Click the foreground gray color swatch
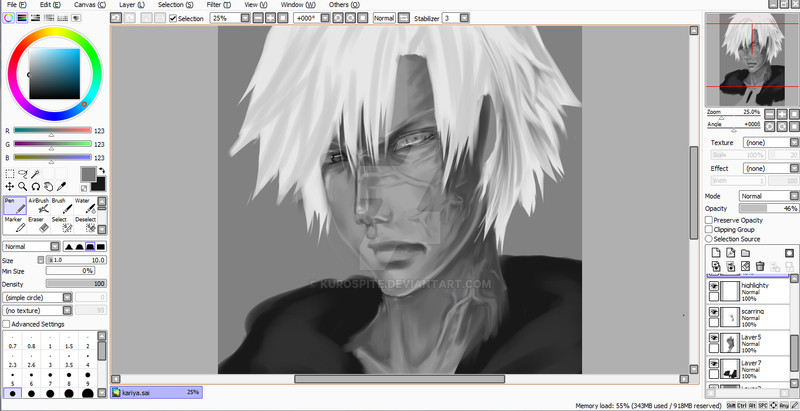 (87, 174)
